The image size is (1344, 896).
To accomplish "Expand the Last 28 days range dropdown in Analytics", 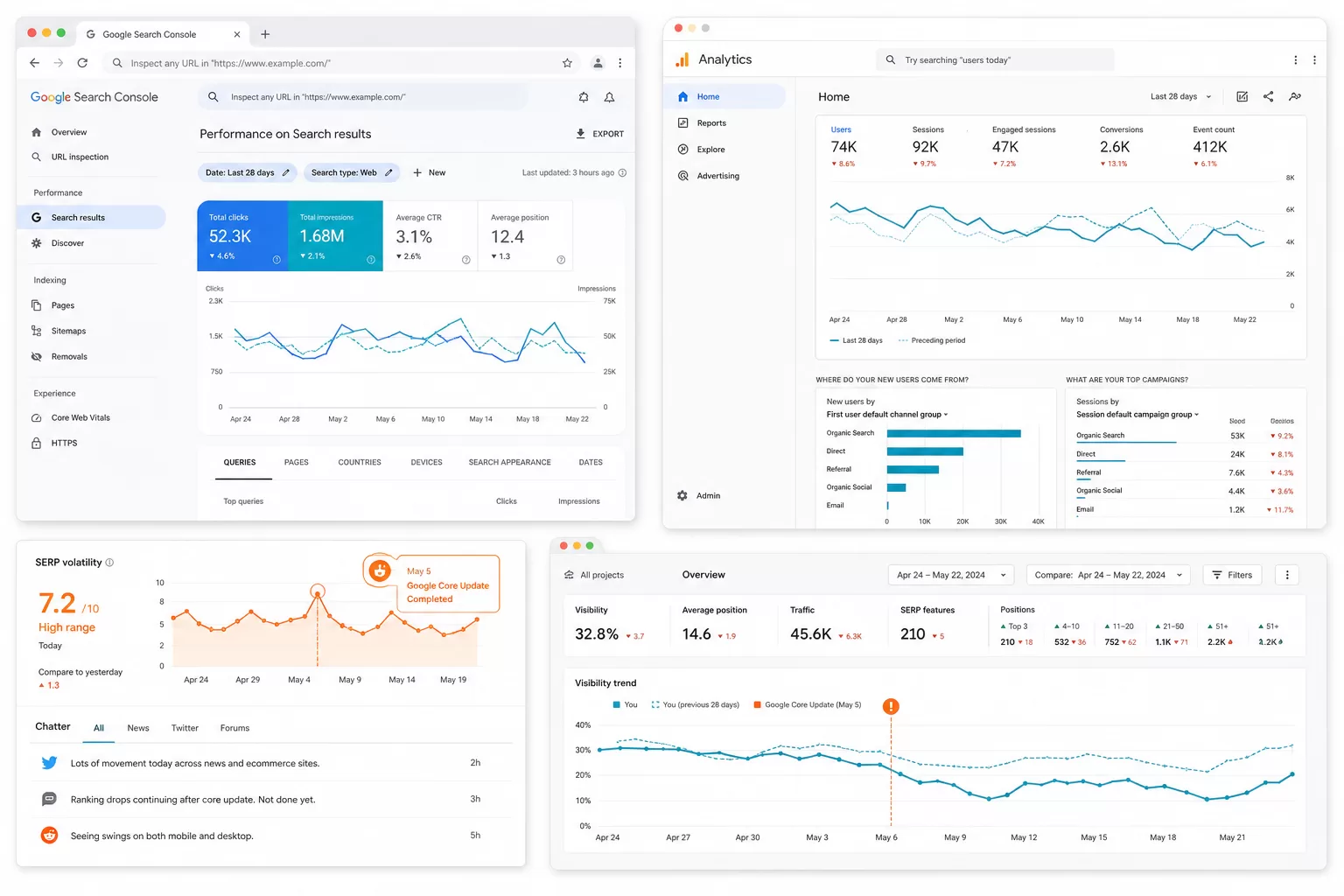I will point(1181,97).
